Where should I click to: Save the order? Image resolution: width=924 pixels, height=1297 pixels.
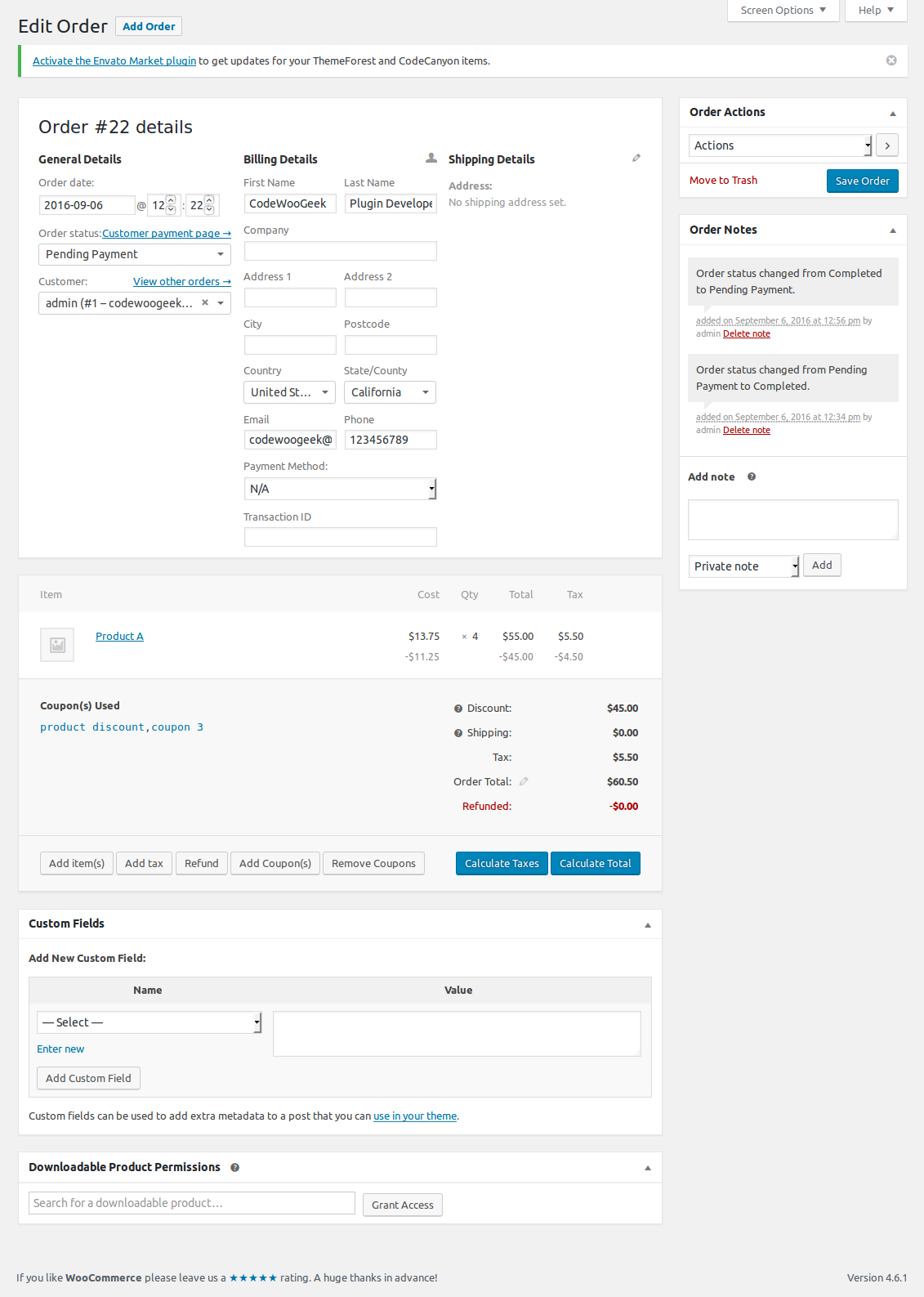click(862, 181)
